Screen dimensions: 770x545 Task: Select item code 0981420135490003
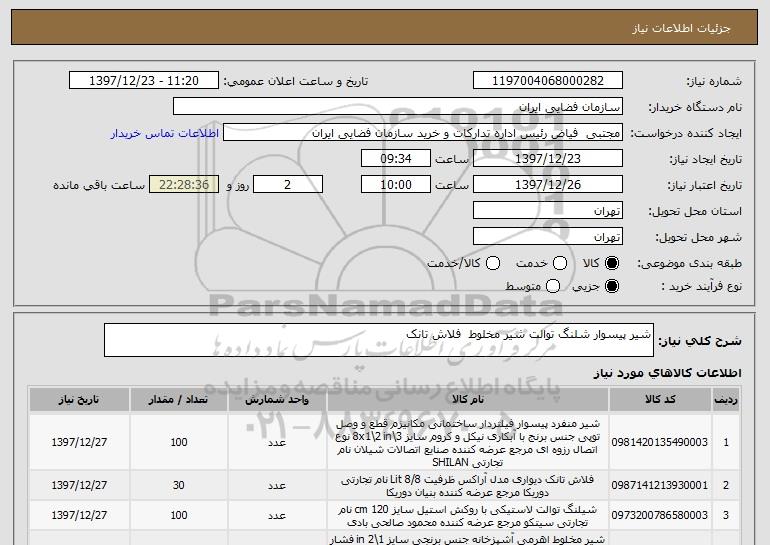coord(660,442)
